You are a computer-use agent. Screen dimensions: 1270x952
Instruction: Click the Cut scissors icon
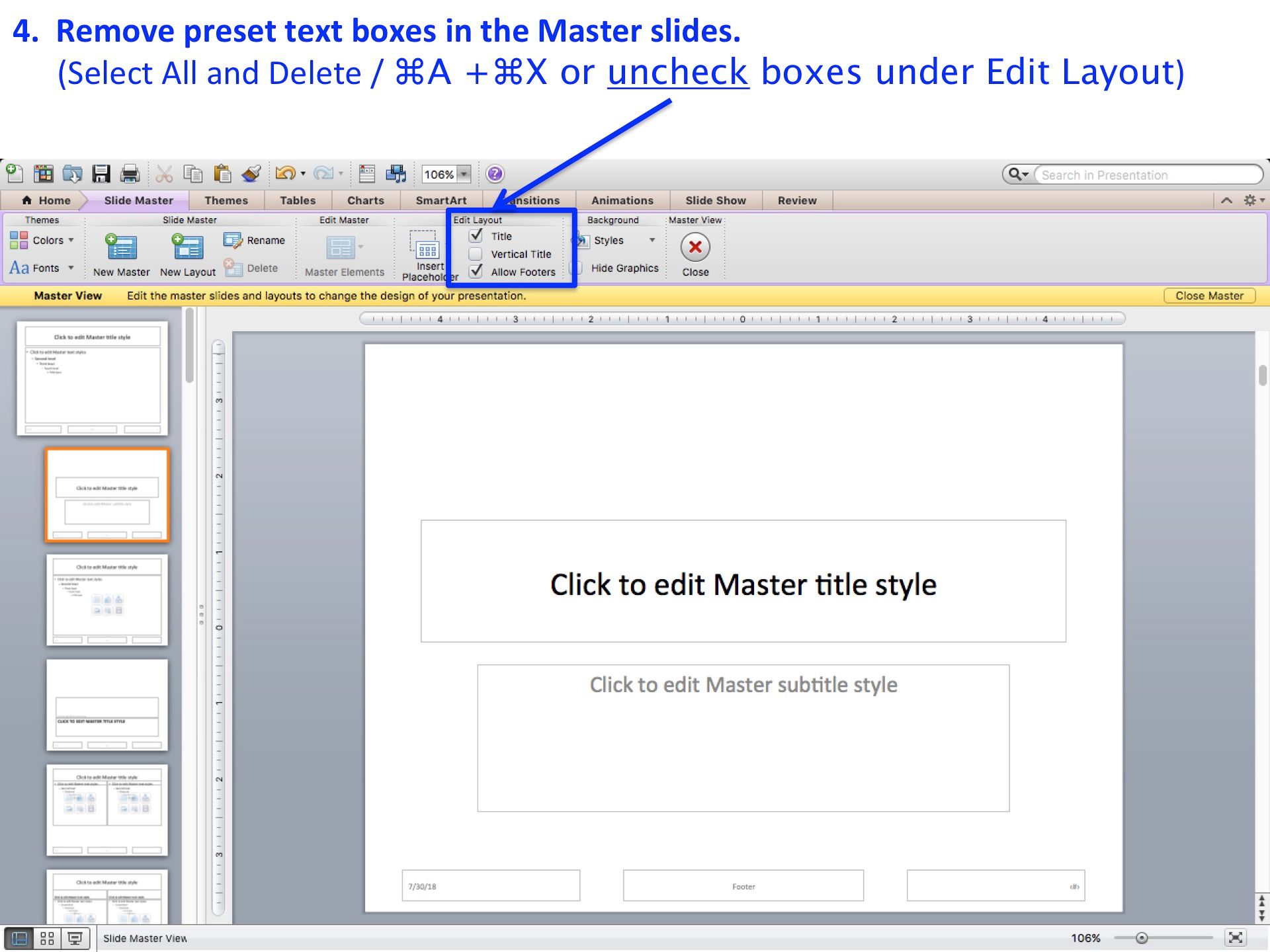[164, 173]
